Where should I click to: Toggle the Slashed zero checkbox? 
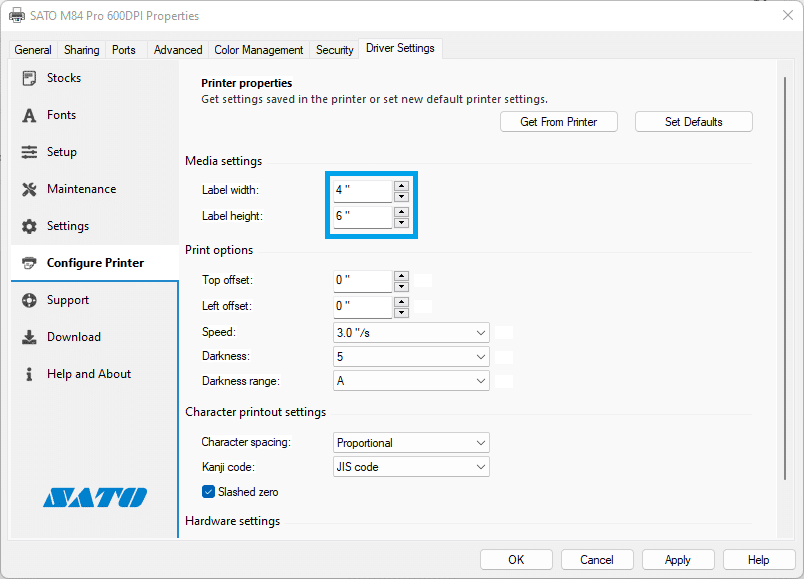[x=208, y=492]
